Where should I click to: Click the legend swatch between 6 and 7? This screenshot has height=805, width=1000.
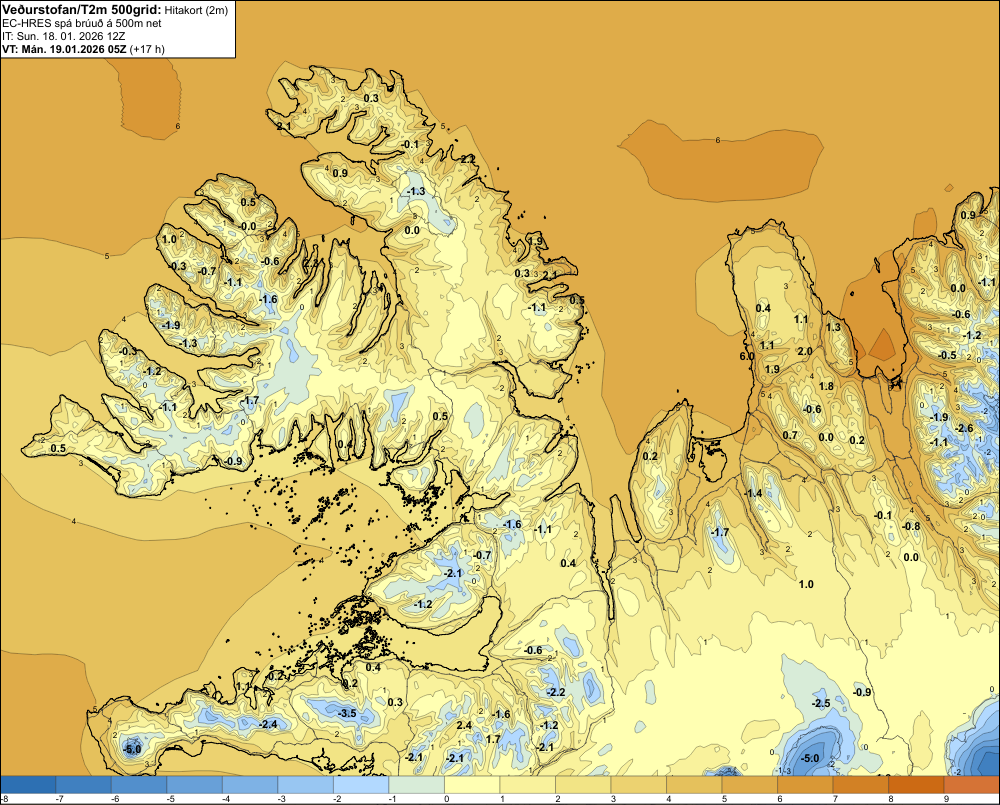coord(805,784)
